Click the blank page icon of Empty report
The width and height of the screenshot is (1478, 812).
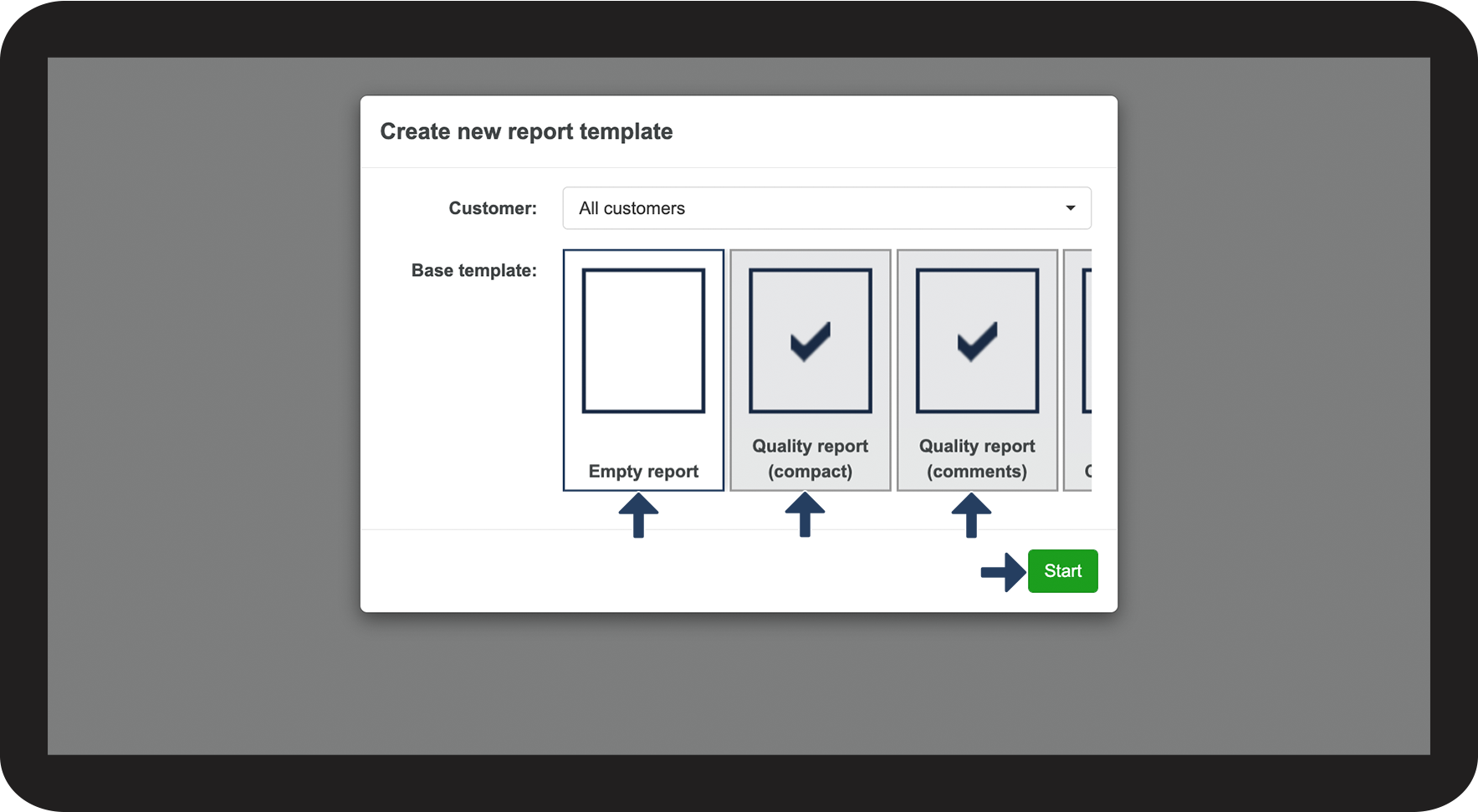643,340
